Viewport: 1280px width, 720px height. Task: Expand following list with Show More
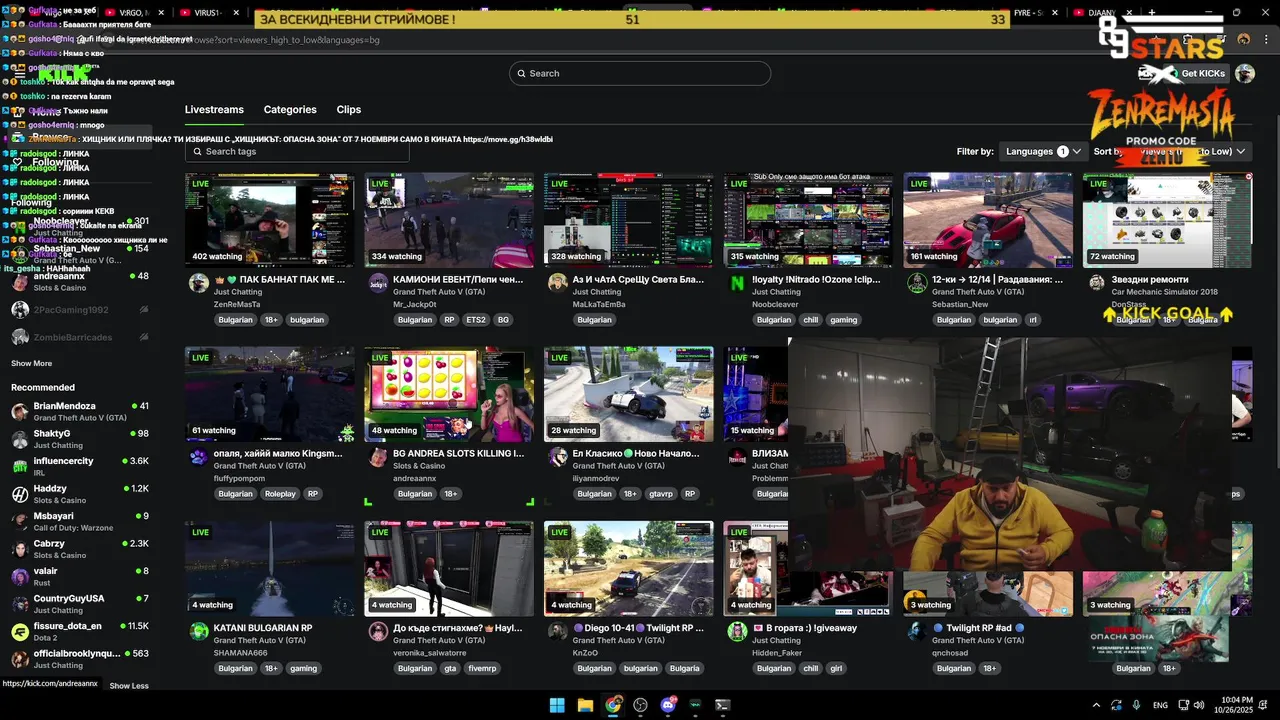click(32, 363)
